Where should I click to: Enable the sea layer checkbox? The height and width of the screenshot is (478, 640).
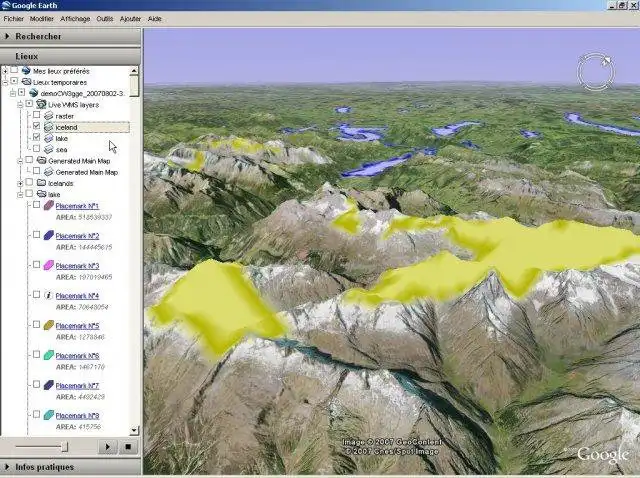[36, 149]
